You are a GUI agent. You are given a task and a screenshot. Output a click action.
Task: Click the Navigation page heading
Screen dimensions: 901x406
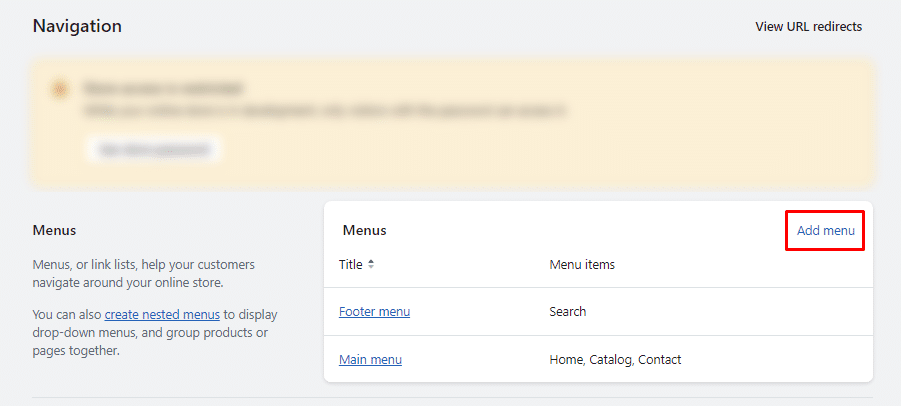point(77,27)
